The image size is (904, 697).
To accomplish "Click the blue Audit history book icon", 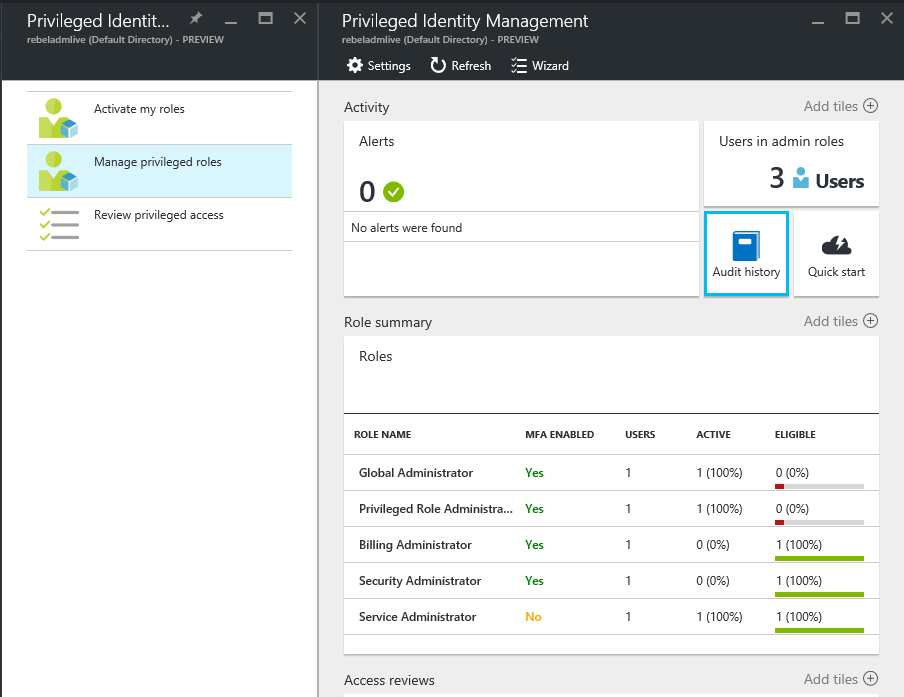I will (746, 246).
